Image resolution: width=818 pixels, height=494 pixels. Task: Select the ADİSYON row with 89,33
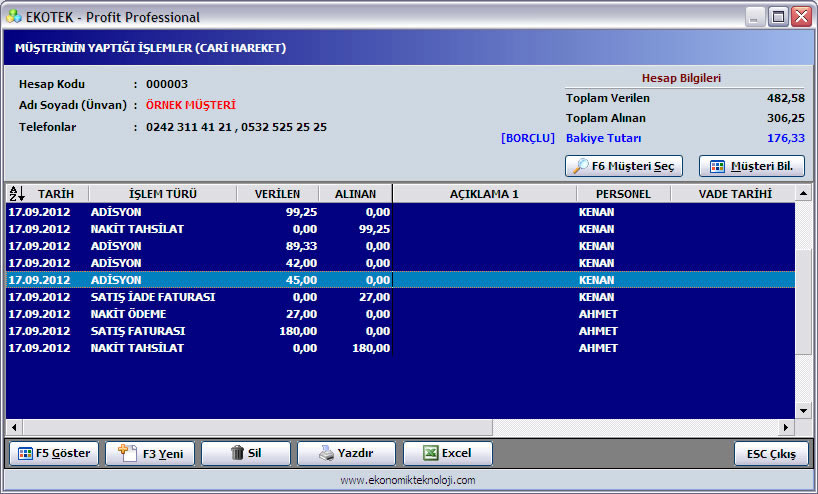click(x=400, y=246)
